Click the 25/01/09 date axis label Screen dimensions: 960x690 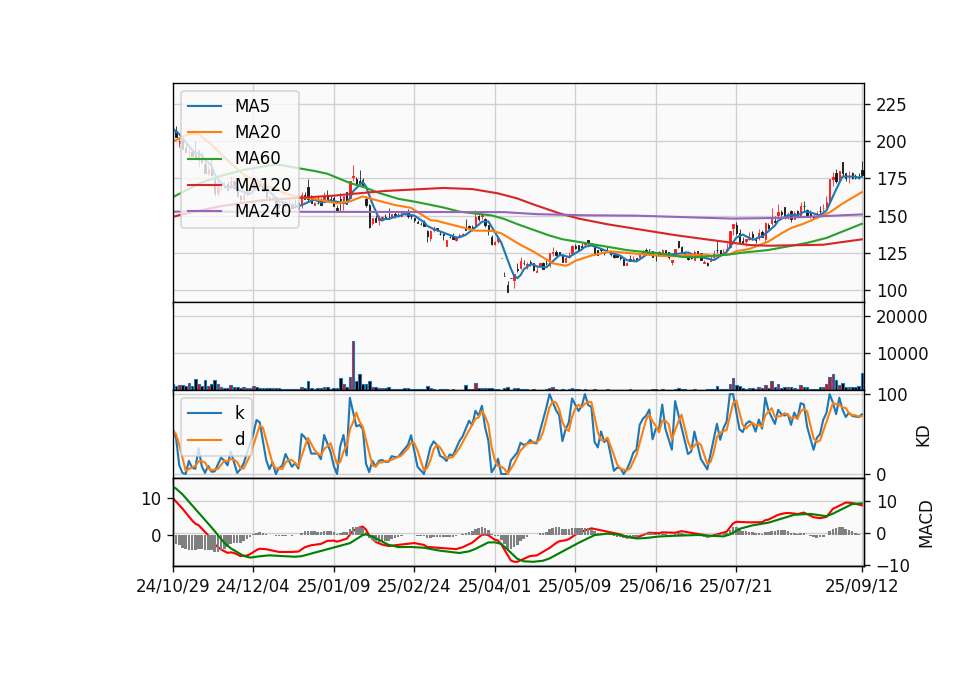pos(334,586)
